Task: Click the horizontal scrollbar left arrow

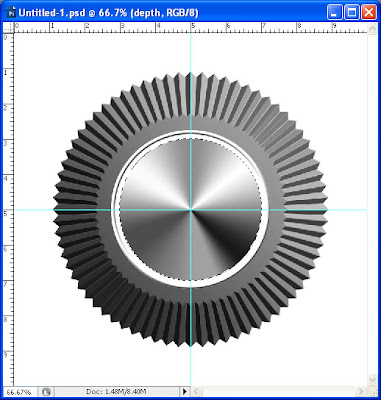Action: [196, 391]
